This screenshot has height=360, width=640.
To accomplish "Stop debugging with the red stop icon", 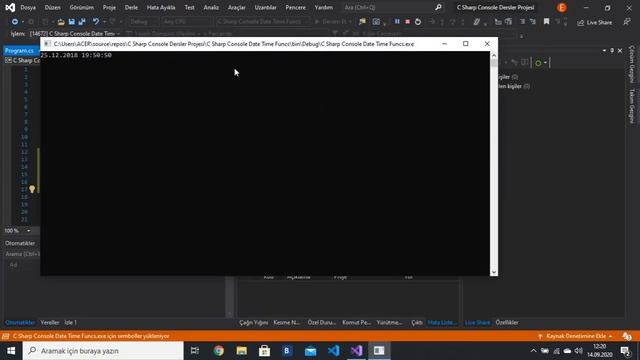I will tap(407, 22).
